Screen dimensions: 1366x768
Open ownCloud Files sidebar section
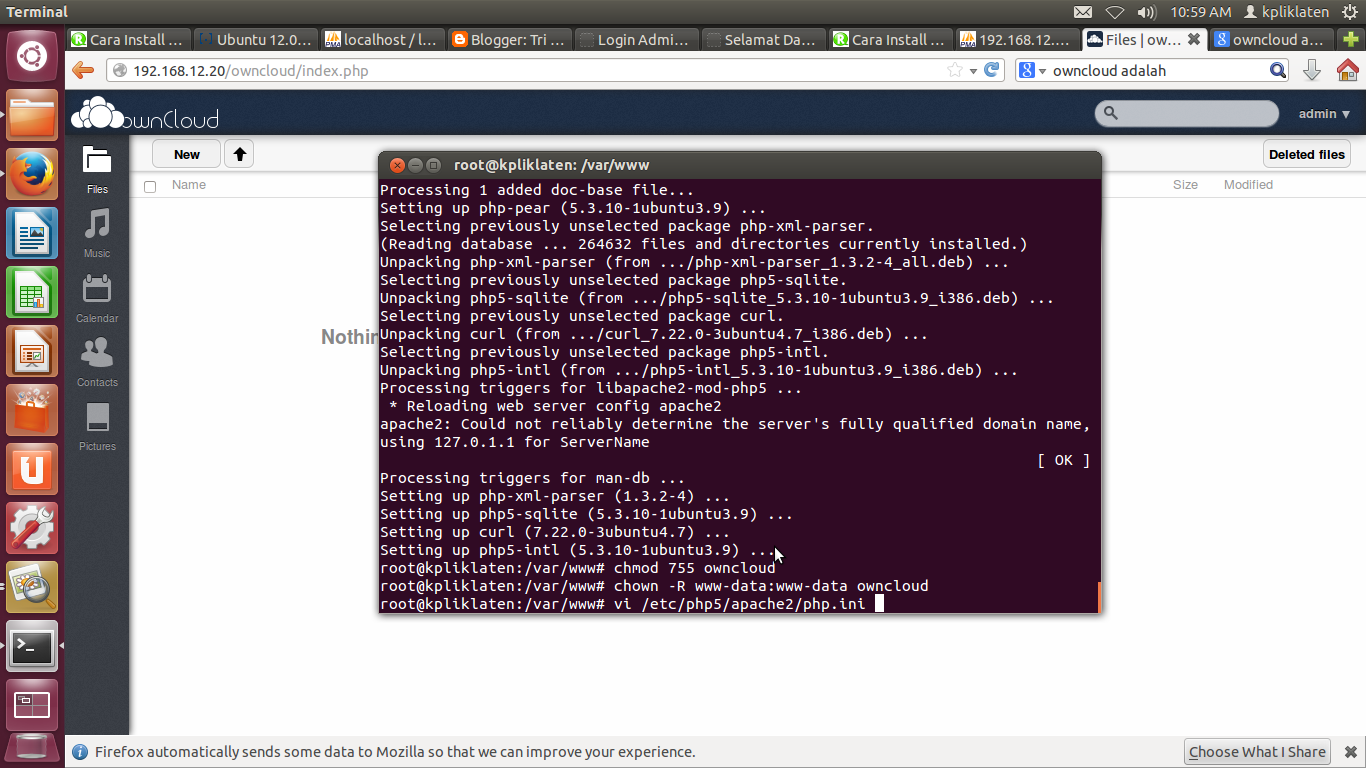97,169
